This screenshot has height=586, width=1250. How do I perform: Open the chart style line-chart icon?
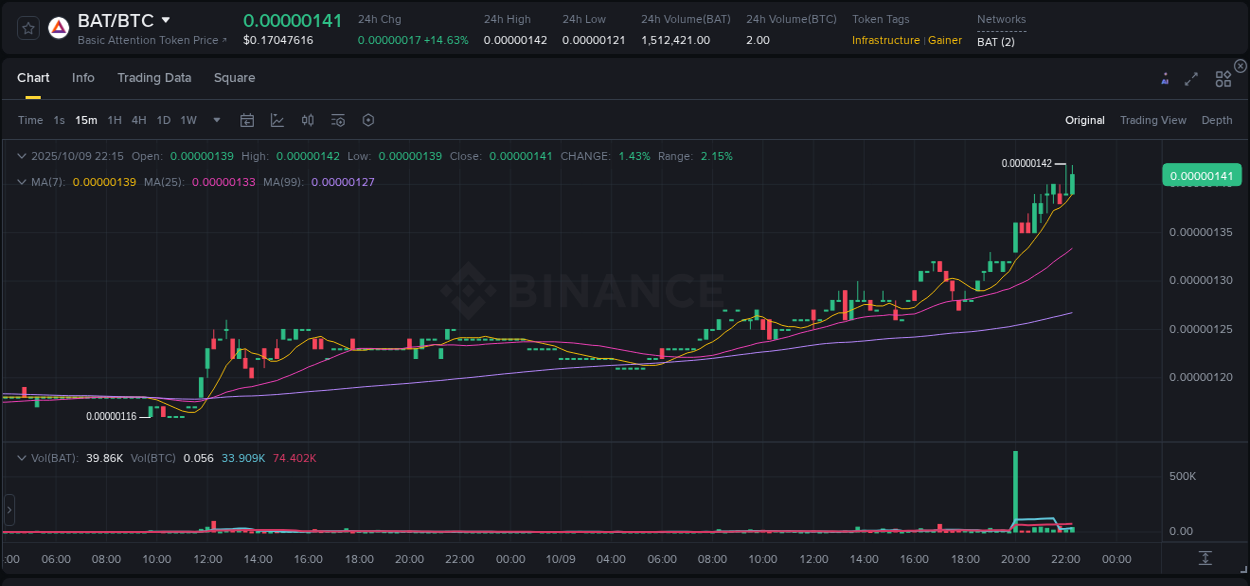[x=277, y=120]
